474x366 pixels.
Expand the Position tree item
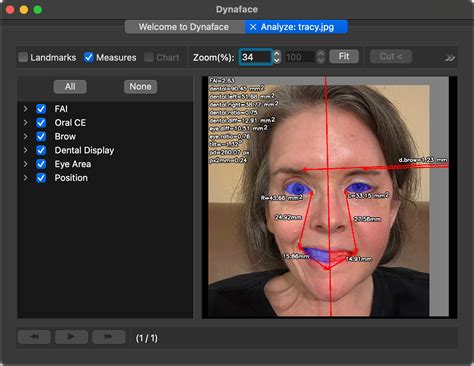coord(26,178)
